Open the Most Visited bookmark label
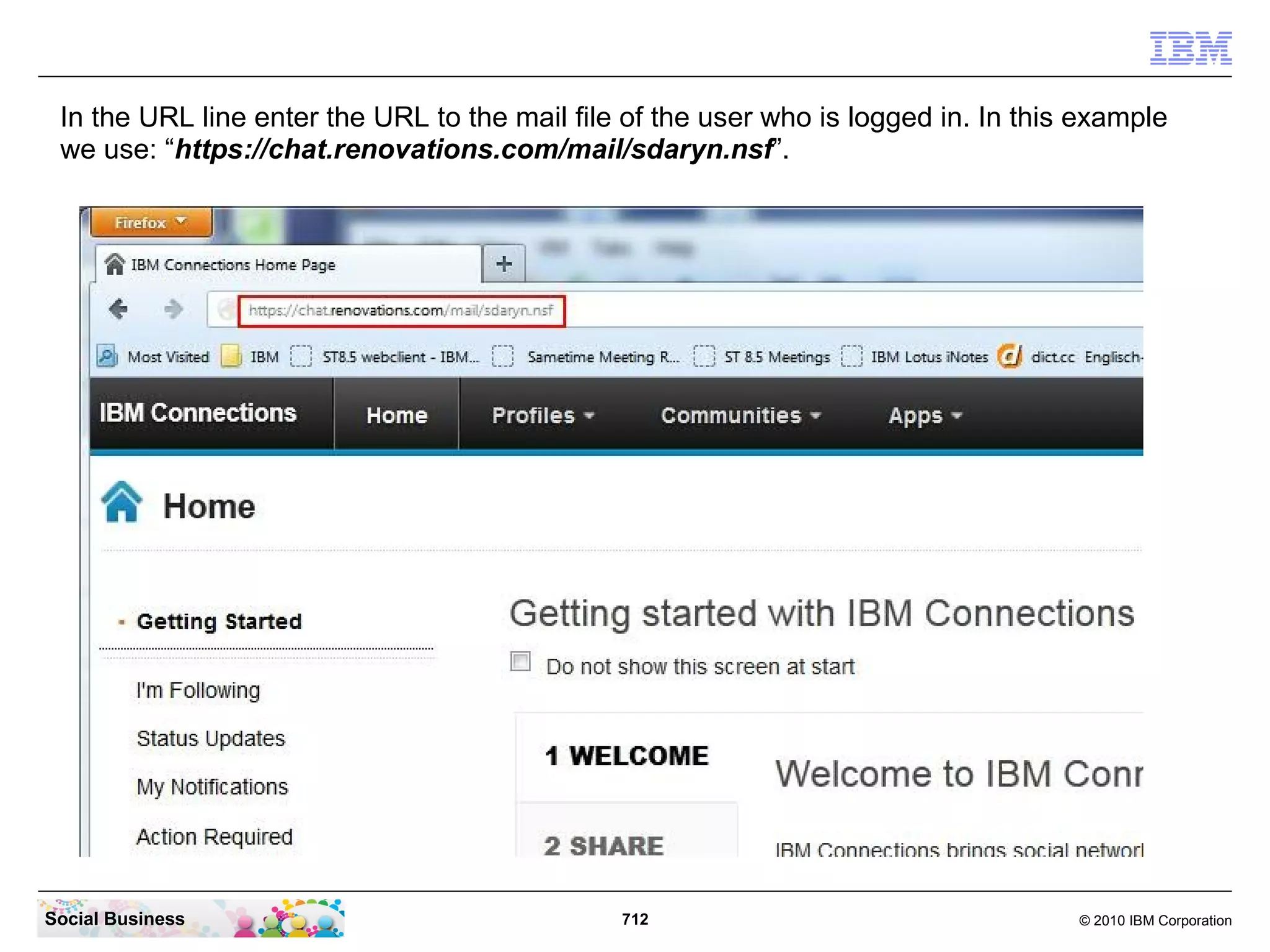 click(168, 357)
